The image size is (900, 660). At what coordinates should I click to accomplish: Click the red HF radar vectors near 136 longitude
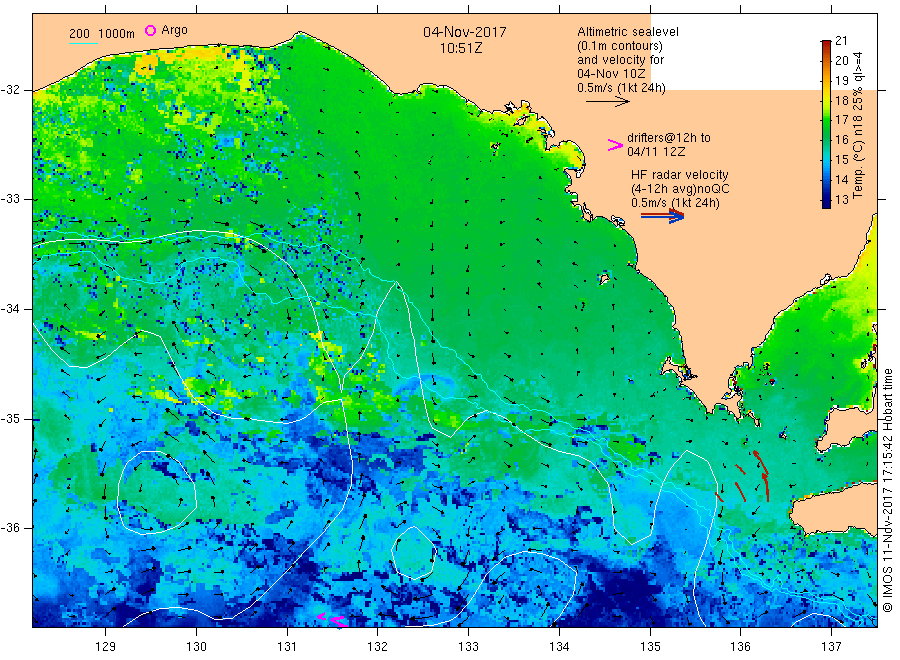[x=742, y=477]
